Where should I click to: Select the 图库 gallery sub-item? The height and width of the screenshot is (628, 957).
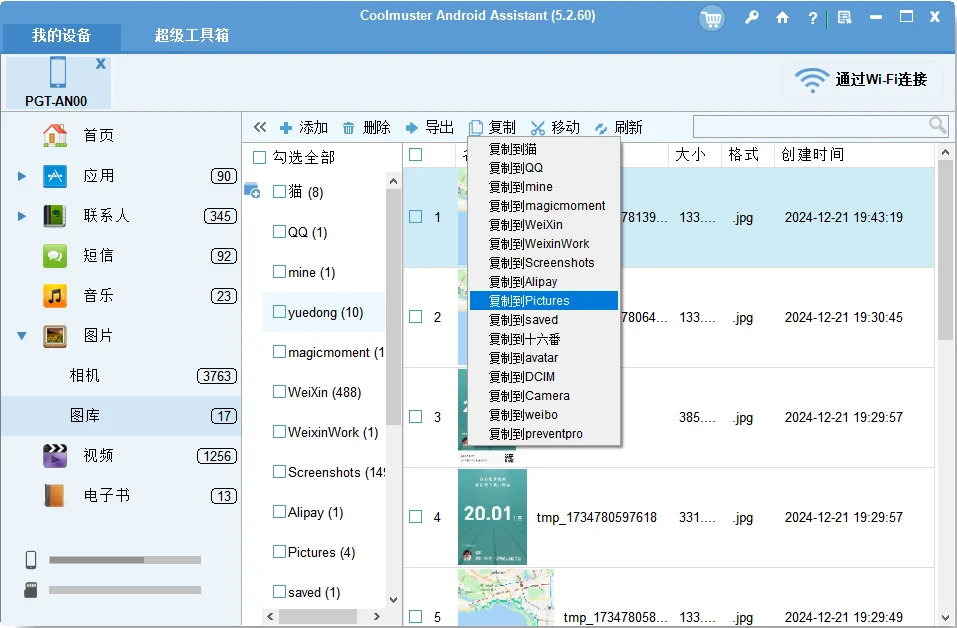(x=85, y=416)
